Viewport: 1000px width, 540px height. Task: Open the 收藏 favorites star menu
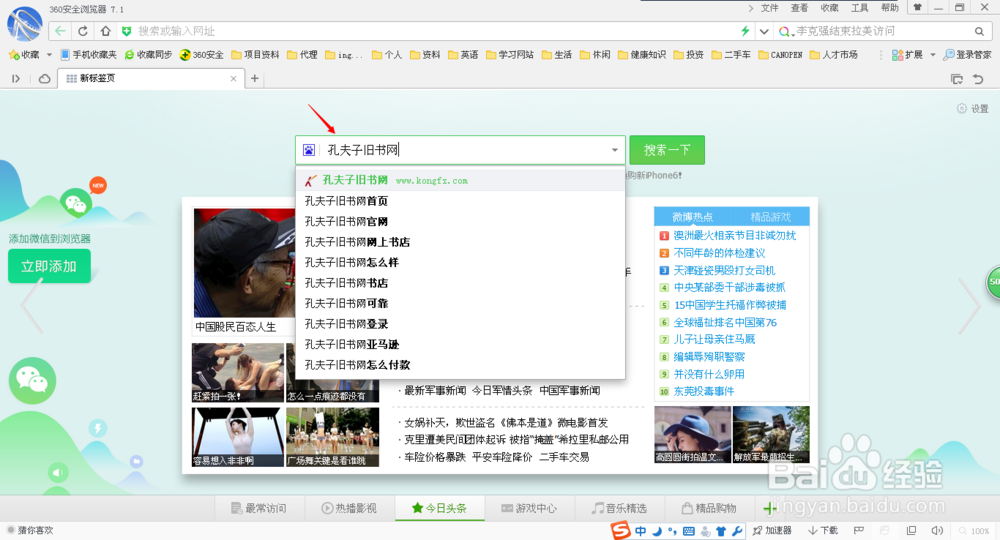coord(24,55)
